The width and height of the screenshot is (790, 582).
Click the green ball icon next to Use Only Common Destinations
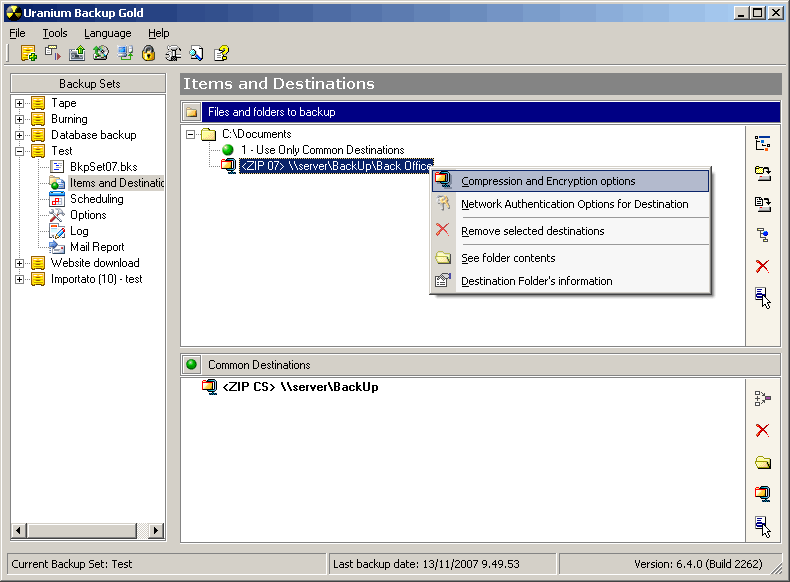228,150
